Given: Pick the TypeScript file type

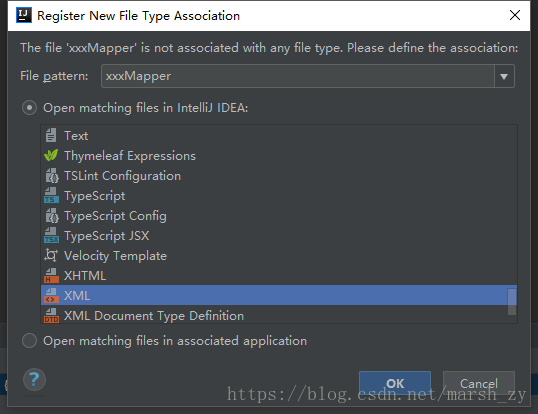Looking at the screenshot, I should pyautogui.click(x=279, y=196).
